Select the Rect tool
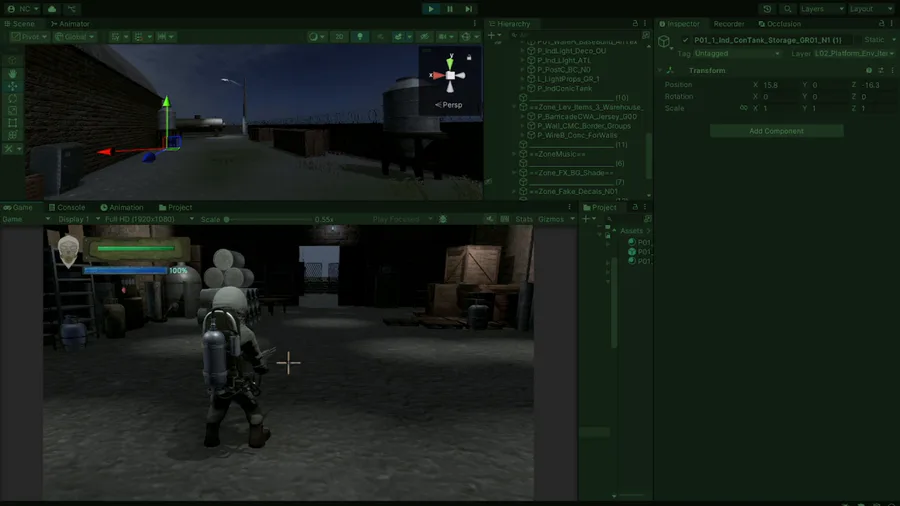Image resolution: width=900 pixels, height=506 pixels. 12,123
